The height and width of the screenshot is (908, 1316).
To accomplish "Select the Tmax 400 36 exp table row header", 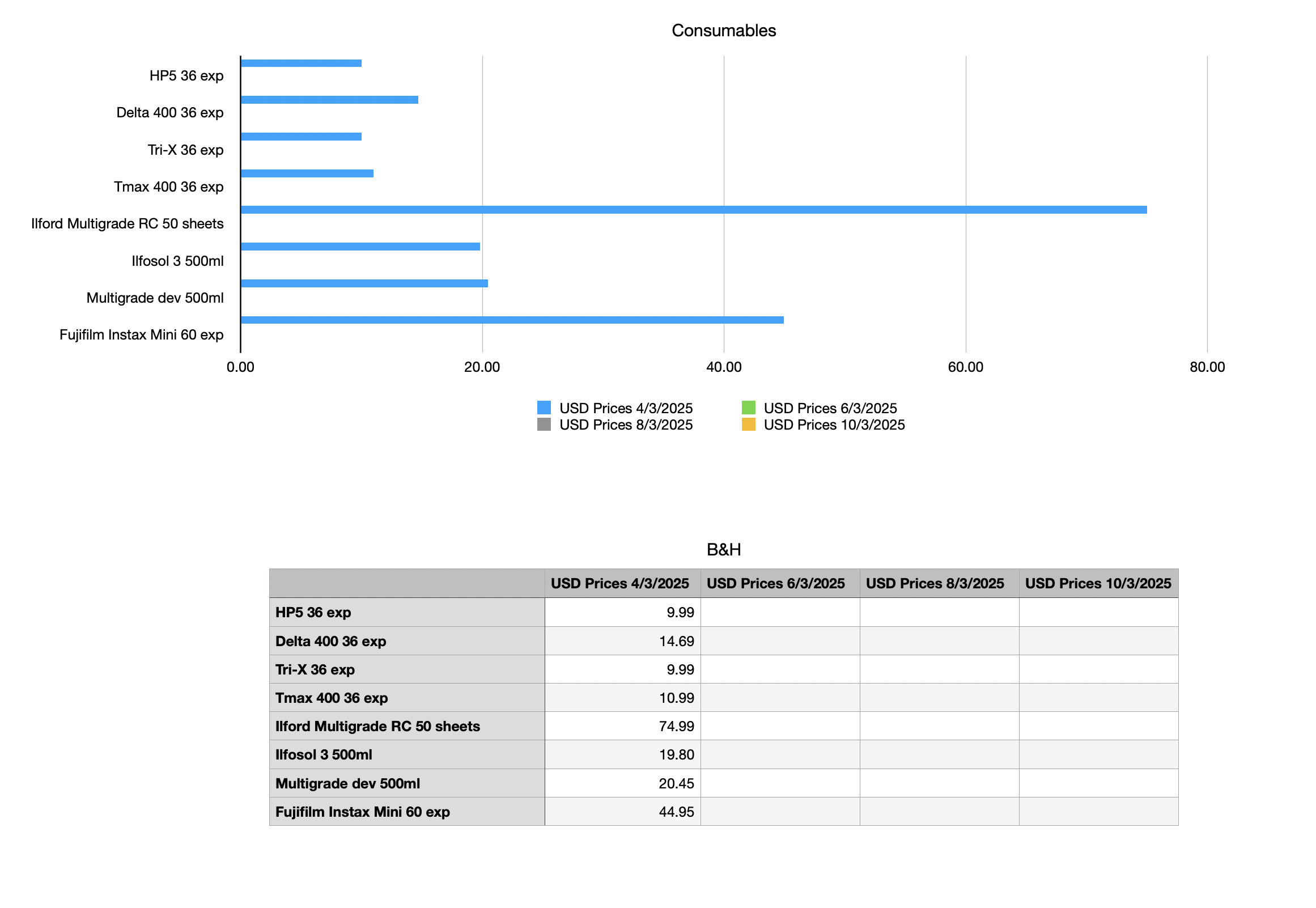I will pos(407,698).
